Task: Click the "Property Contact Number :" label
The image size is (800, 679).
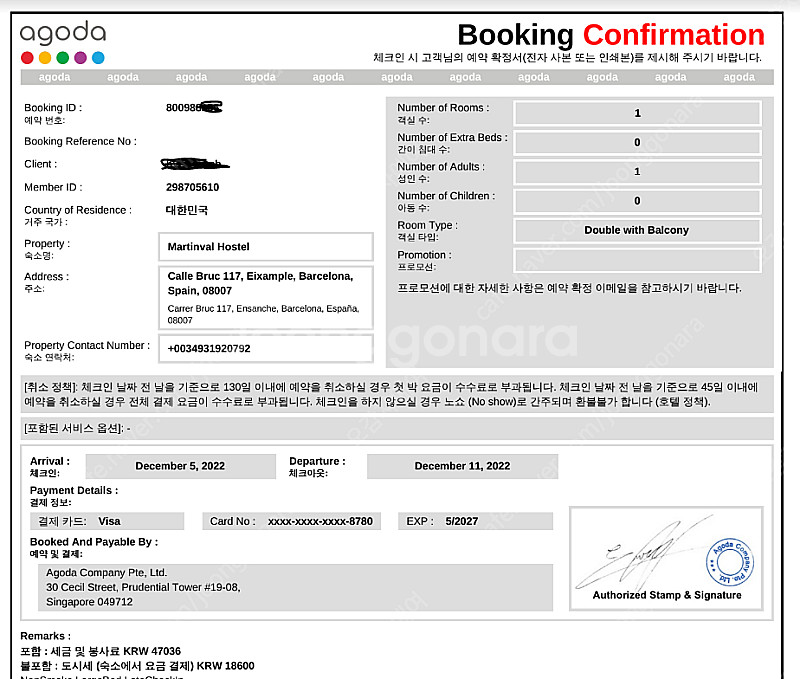Action: (x=87, y=345)
